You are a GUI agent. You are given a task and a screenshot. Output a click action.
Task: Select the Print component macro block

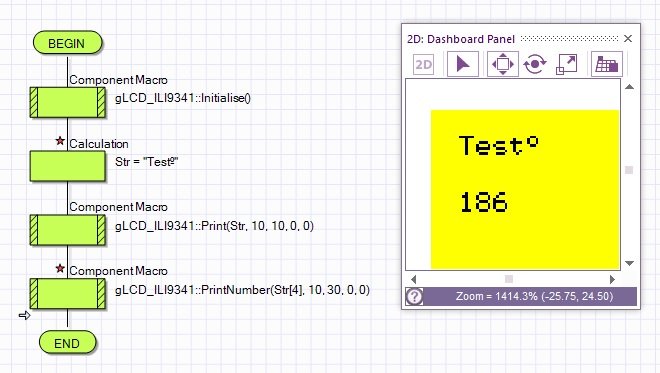click(x=67, y=230)
